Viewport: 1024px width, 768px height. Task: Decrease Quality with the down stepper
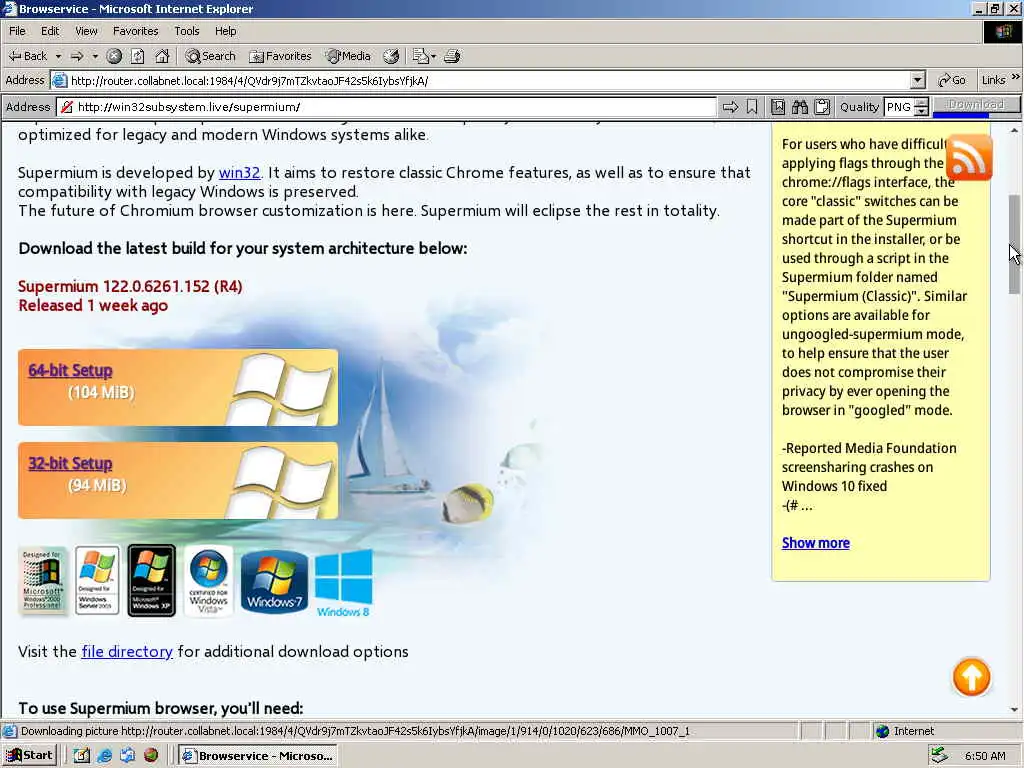pyautogui.click(x=921, y=112)
